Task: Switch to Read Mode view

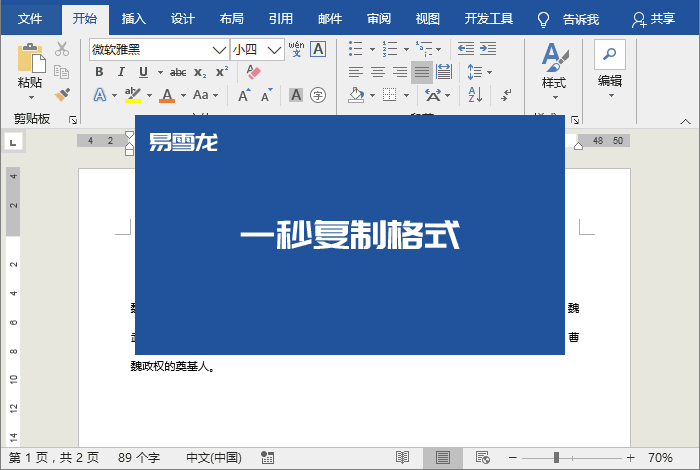Action: (x=403, y=458)
